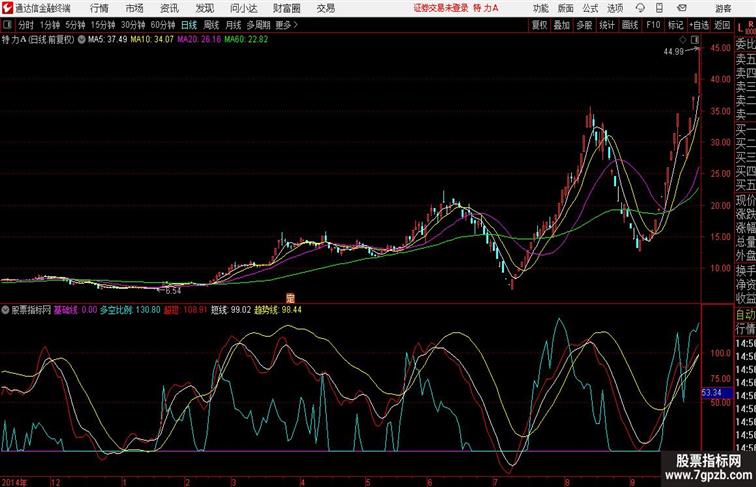Click the MA60: 22.82 label
This screenshot has height=487, width=756.
246,40
